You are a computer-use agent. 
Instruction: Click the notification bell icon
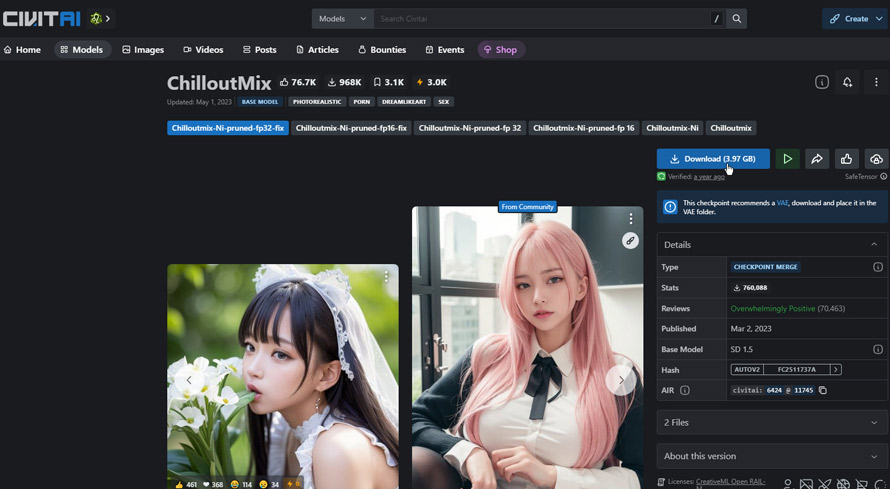coord(847,82)
